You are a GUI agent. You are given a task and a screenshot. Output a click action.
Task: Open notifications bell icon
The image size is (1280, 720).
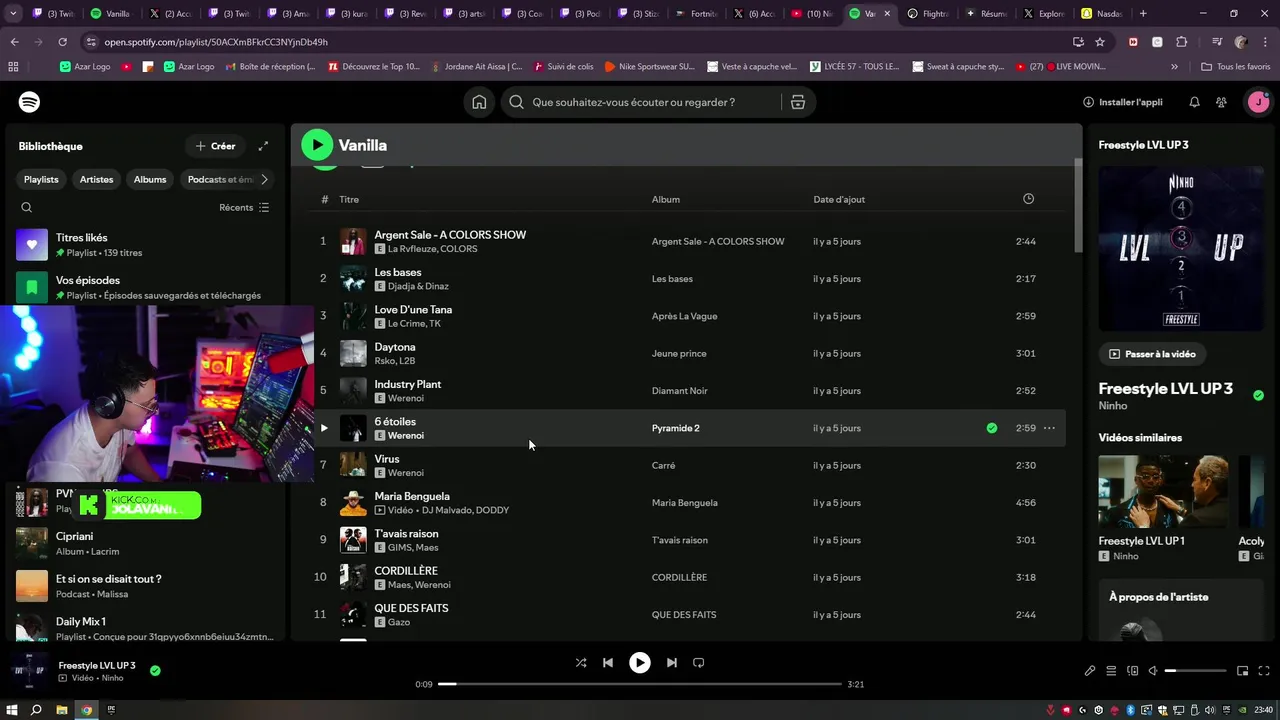click(1194, 102)
